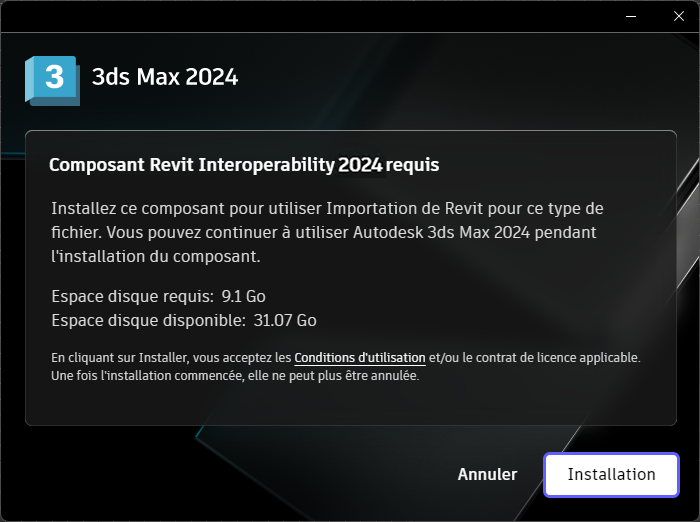
Task: Minimize the installer window
Action: coord(632,17)
